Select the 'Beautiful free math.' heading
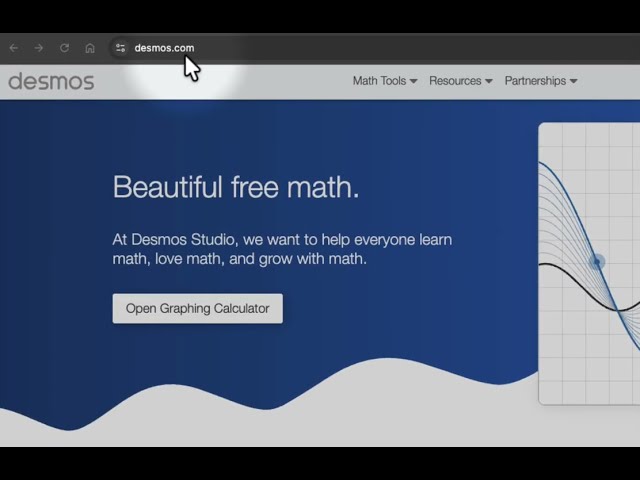 click(236, 187)
